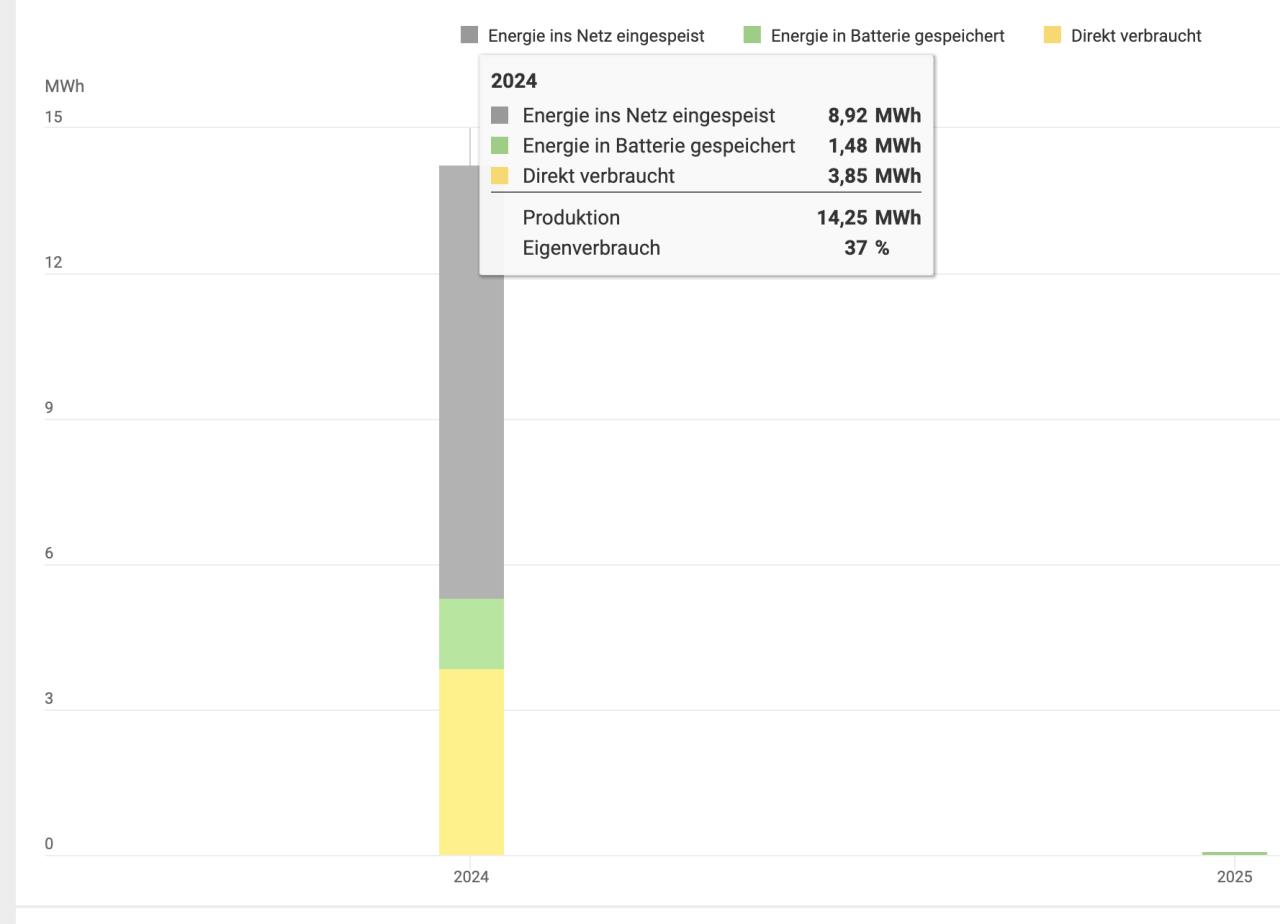Click the 8,92 MWh value in the tooltip
The height and width of the screenshot is (924, 1280).
click(x=874, y=116)
